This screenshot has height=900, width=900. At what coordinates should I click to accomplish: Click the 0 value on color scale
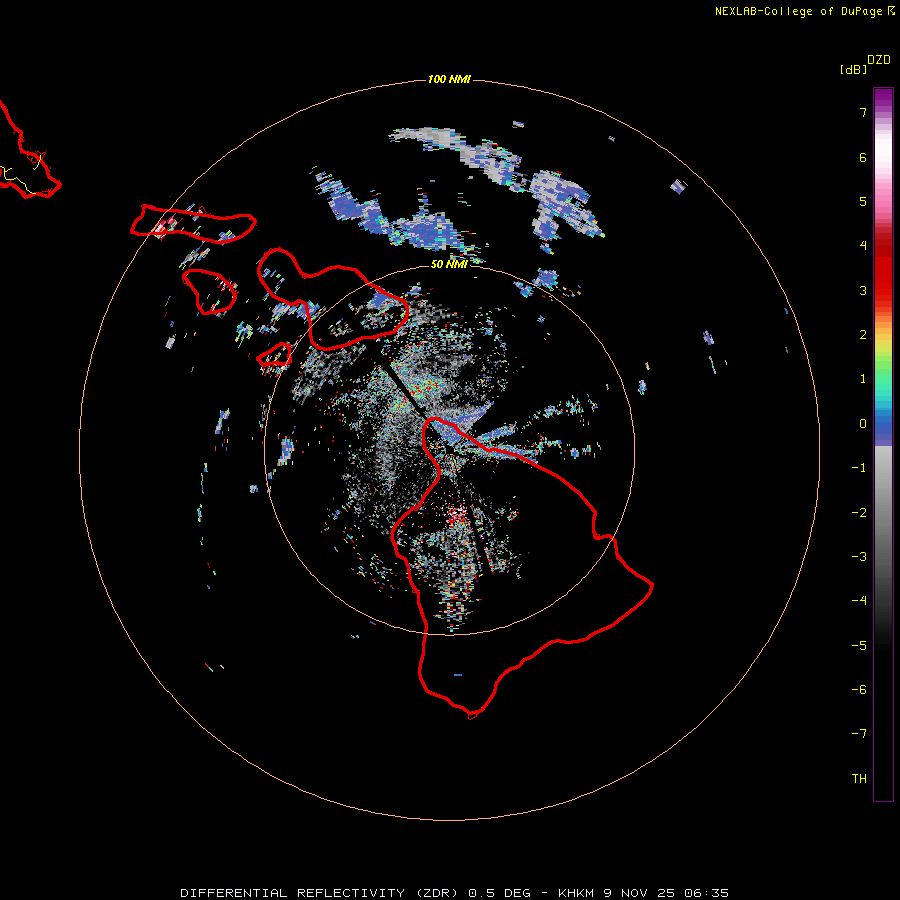(863, 424)
